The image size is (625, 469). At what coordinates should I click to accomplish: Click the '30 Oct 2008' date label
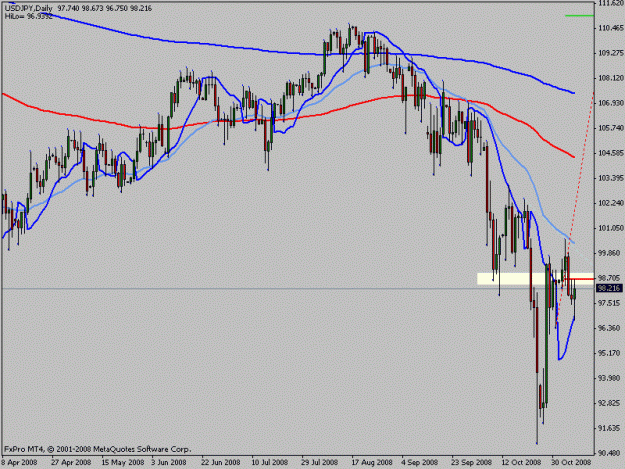(x=572, y=462)
